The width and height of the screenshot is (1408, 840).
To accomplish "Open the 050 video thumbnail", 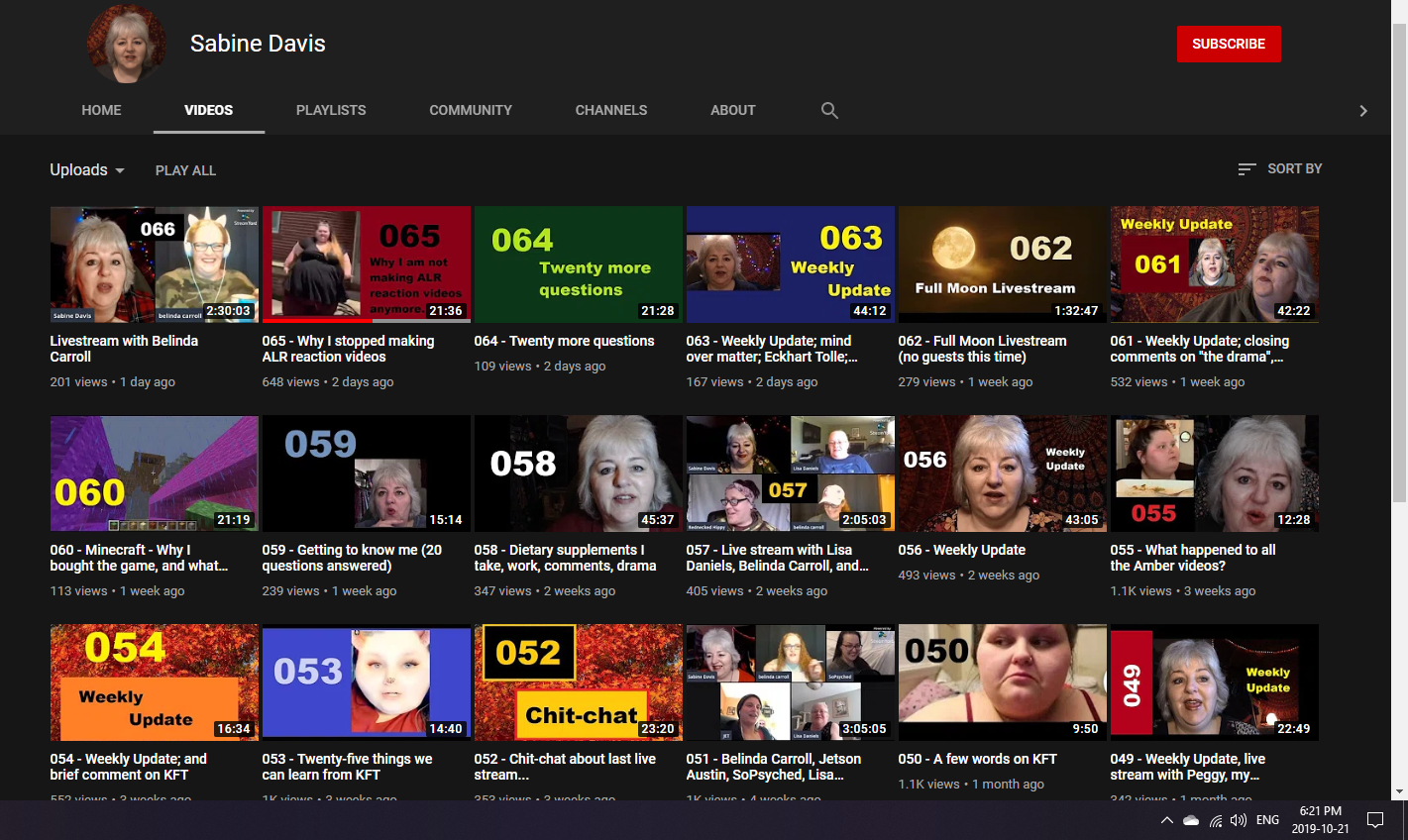I will (x=1002, y=682).
